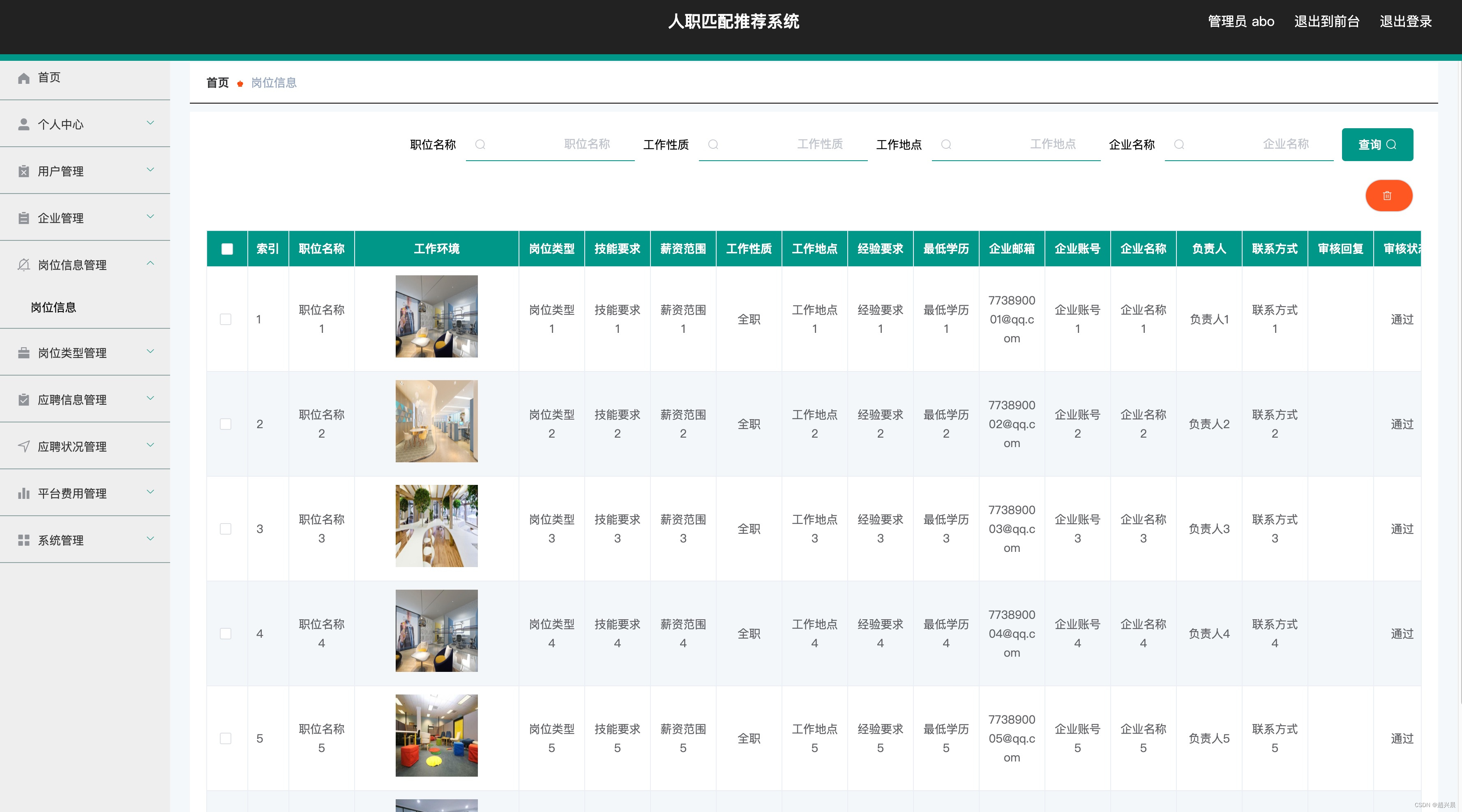Click 退出到前台 link

click(x=1327, y=21)
